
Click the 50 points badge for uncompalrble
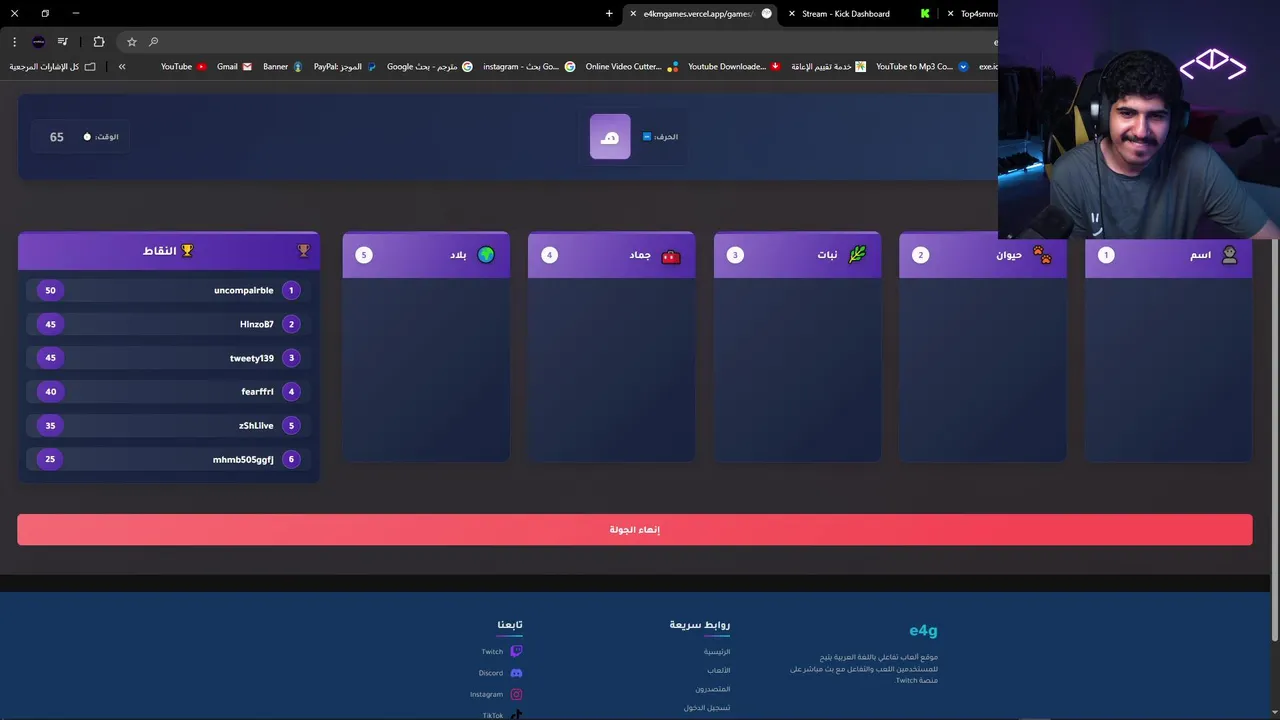(x=50, y=290)
